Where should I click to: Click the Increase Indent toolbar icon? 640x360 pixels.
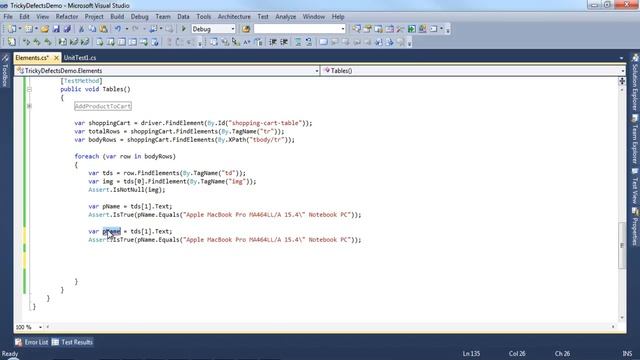[284, 42]
